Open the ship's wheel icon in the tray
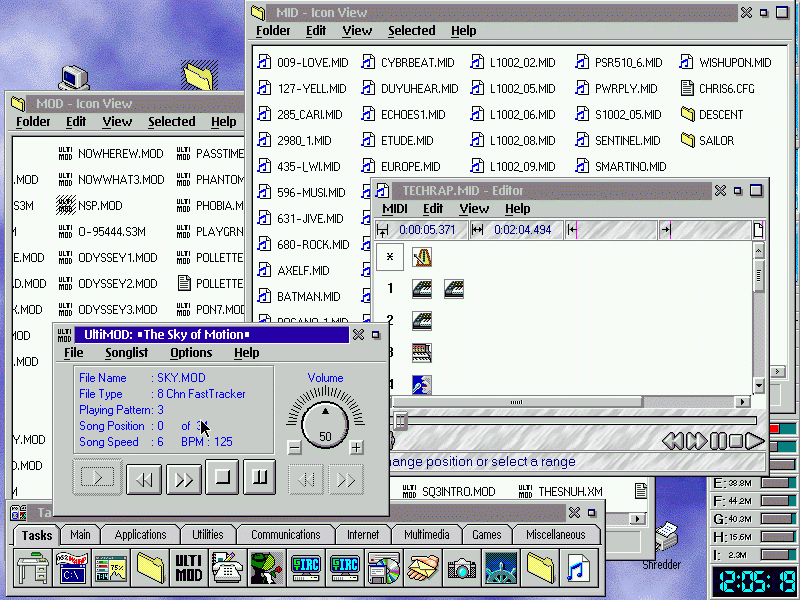 point(501,567)
